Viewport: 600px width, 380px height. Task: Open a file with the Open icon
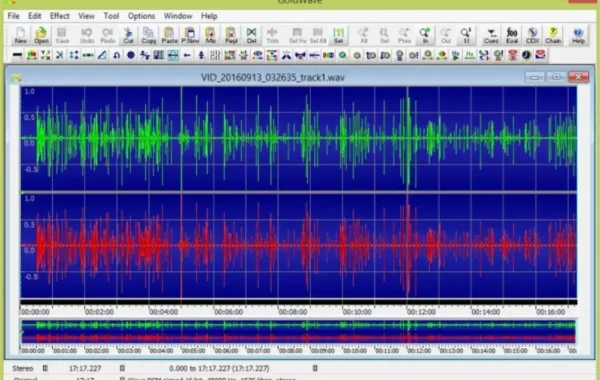coord(41,36)
